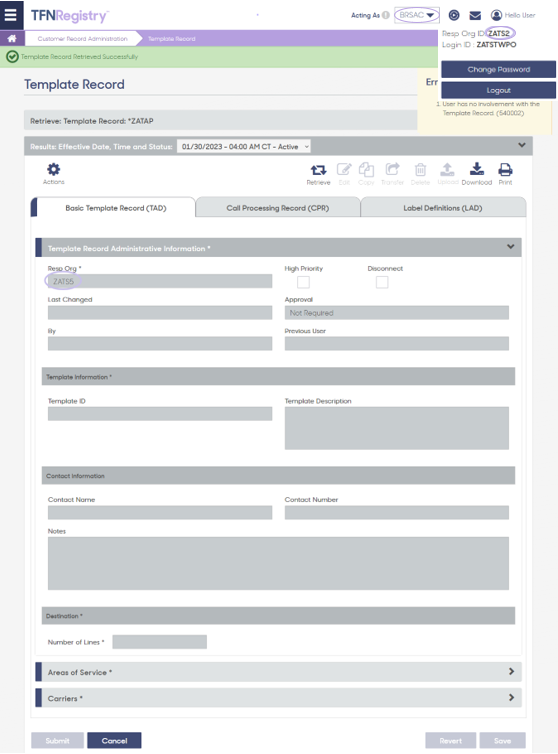This screenshot has width=558, height=754.
Task: Expand the Areas of Service section
Action: pos(279,672)
